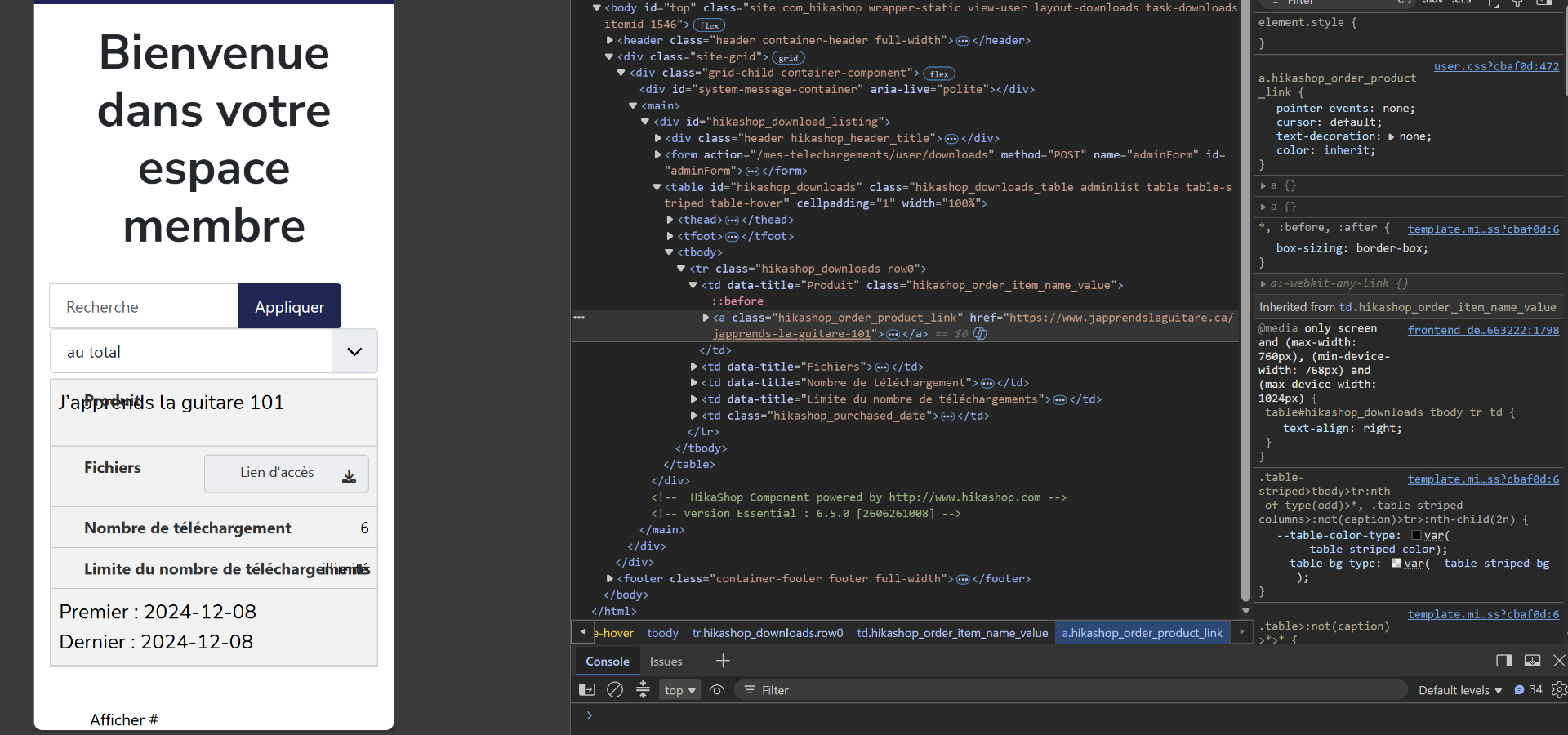Click the Elements panel vertical scrollbar
The image size is (1568, 735).
coord(1246,302)
